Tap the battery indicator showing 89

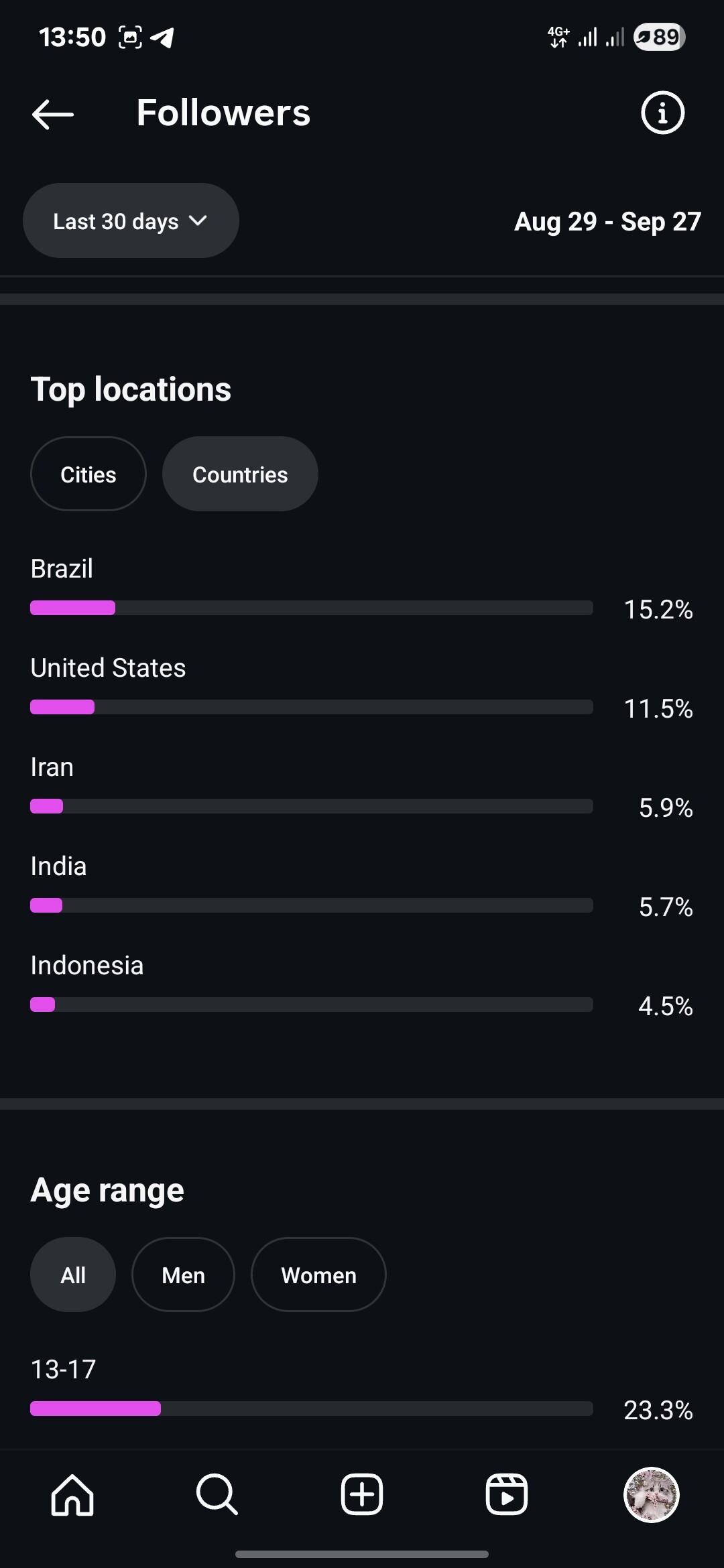click(659, 37)
